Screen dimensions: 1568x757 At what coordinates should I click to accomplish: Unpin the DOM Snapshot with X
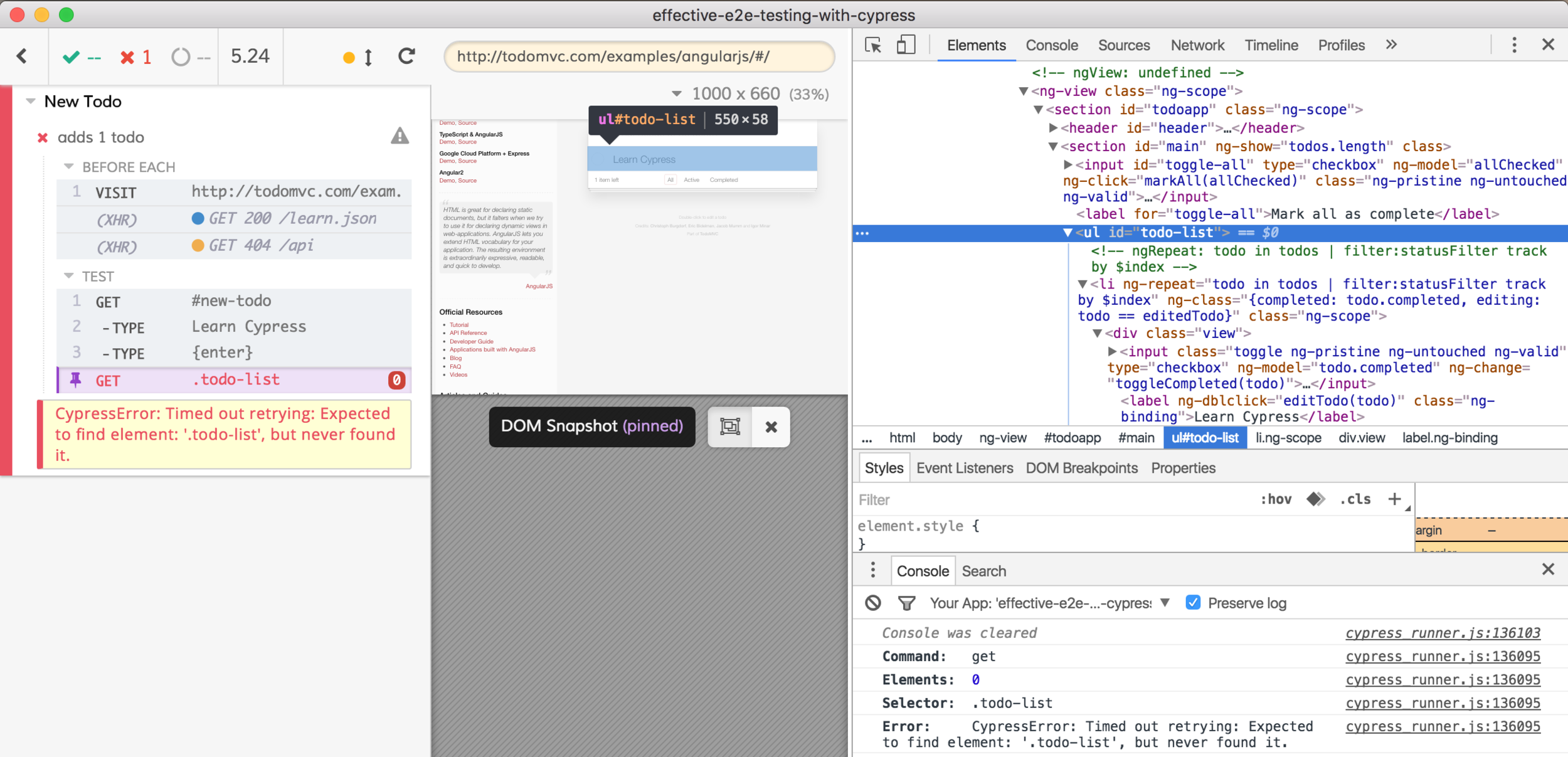pyautogui.click(x=771, y=427)
